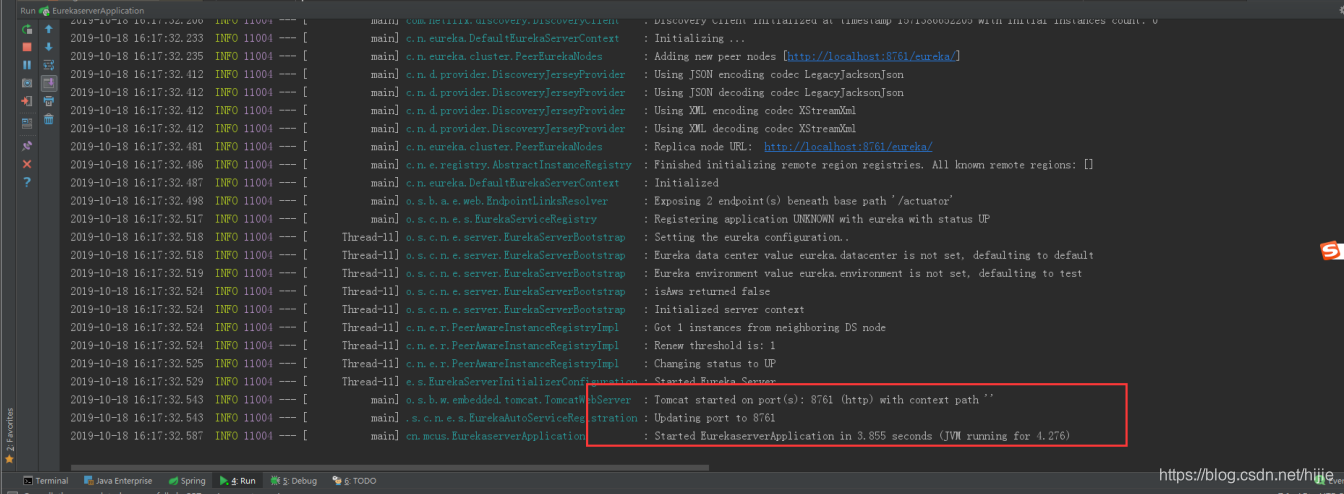Open the Run tool help
The height and width of the screenshot is (494, 1344).
click(x=27, y=182)
